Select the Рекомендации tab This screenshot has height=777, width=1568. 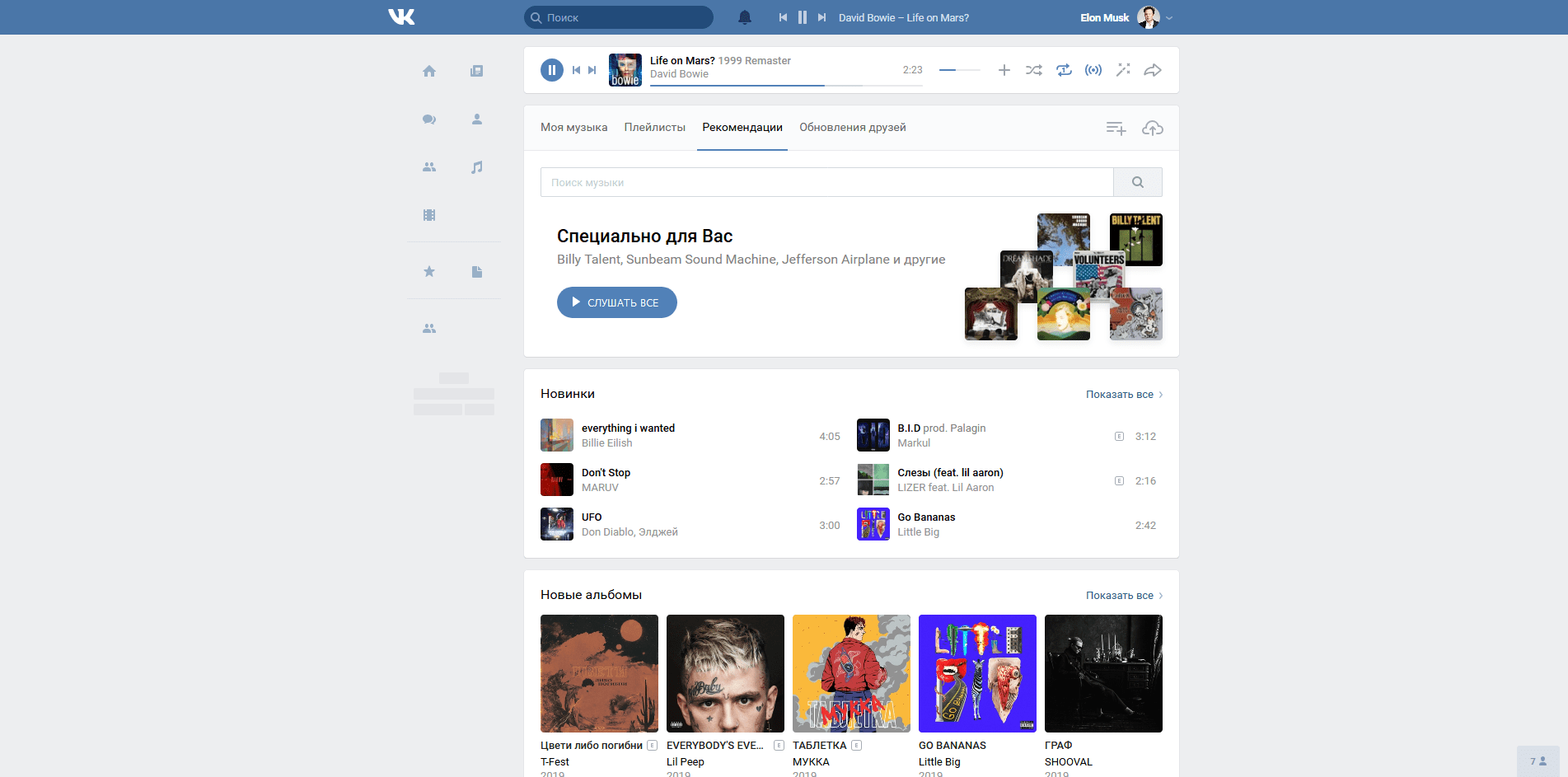[742, 128]
